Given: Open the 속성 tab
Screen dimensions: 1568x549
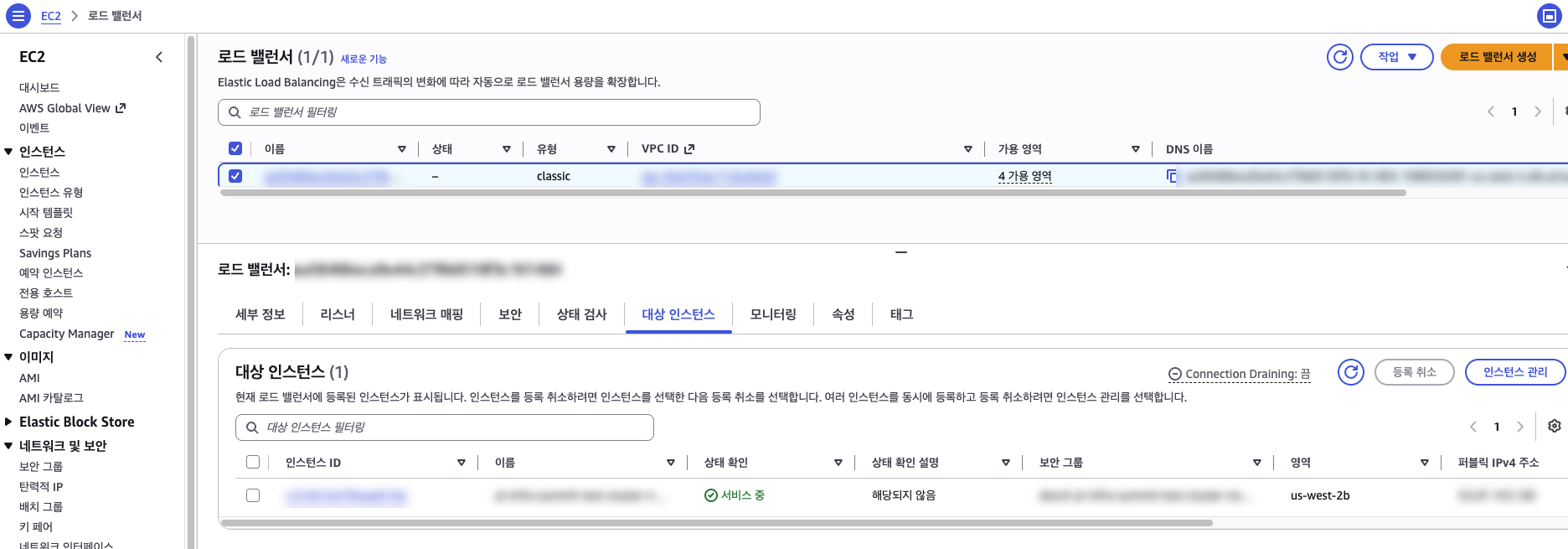Looking at the screenshot, I should [x=843, y=314].
